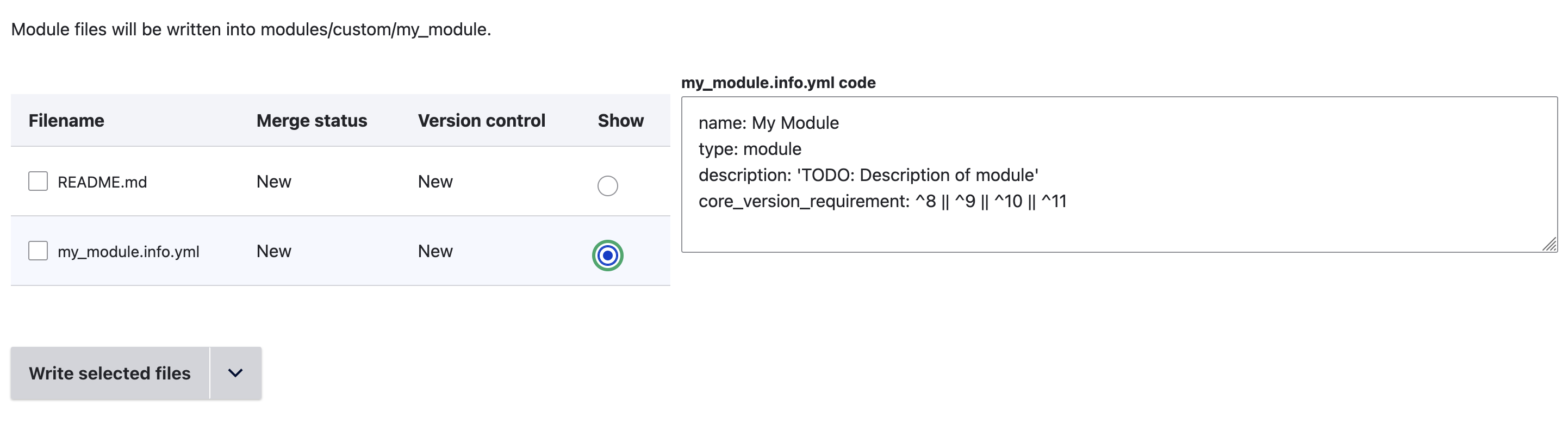The width and height of the screenshot is (1568, 436).
Task: Click the Version control cell of my_module.info.yml row
Action: tap(434, 251)
